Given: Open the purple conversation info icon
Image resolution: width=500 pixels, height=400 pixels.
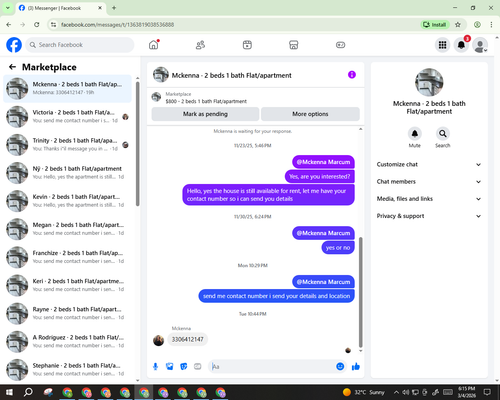Looking at the screenshot, I should [x=352, y=75].
